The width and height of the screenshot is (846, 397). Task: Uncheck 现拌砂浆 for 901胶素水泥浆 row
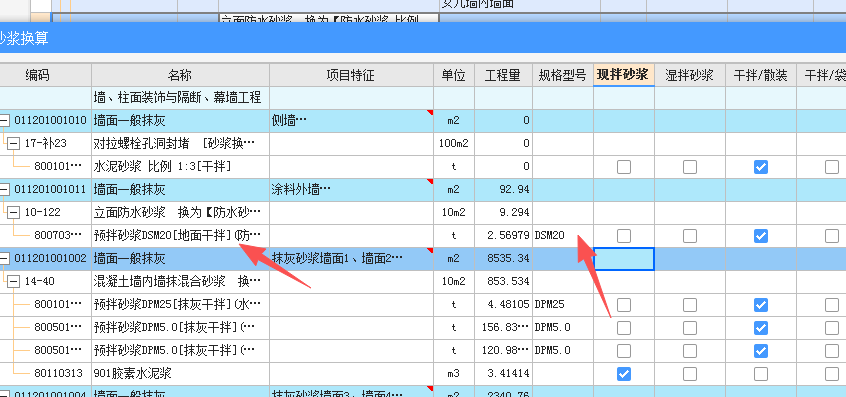click(x=624, y=374)
